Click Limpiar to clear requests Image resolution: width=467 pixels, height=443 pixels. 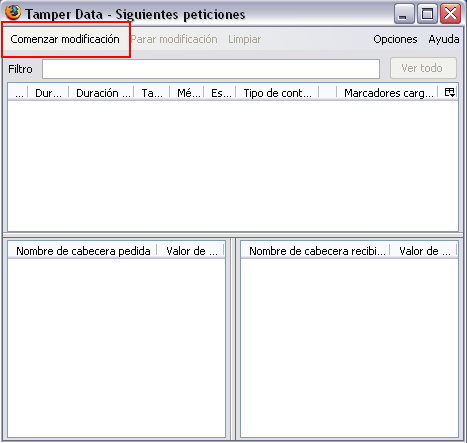(x=244, y=39)
